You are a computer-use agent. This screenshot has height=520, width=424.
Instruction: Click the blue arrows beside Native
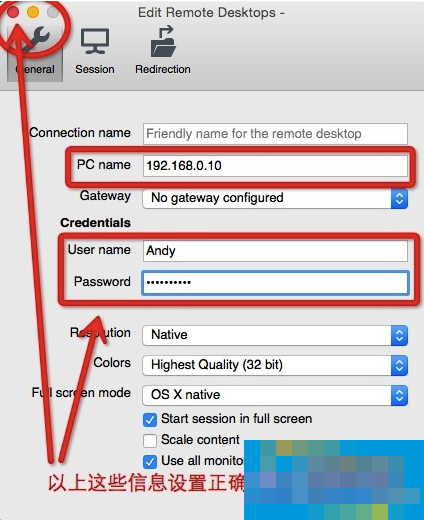click(x=399, y=335)
